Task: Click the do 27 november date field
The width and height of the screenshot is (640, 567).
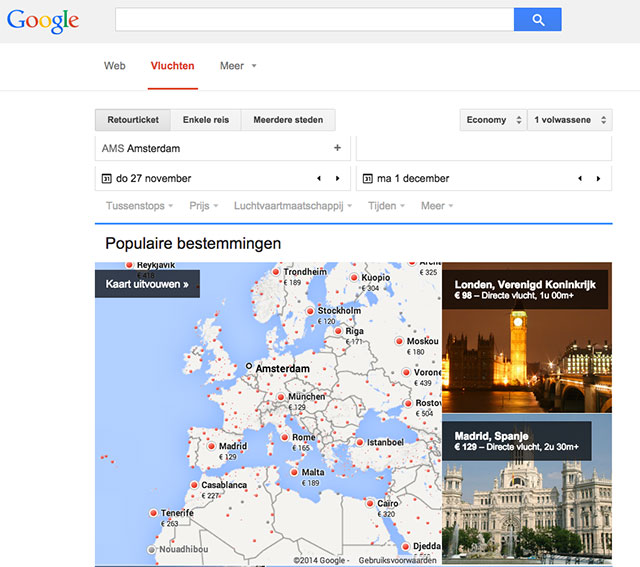Action: pos(222,178)
